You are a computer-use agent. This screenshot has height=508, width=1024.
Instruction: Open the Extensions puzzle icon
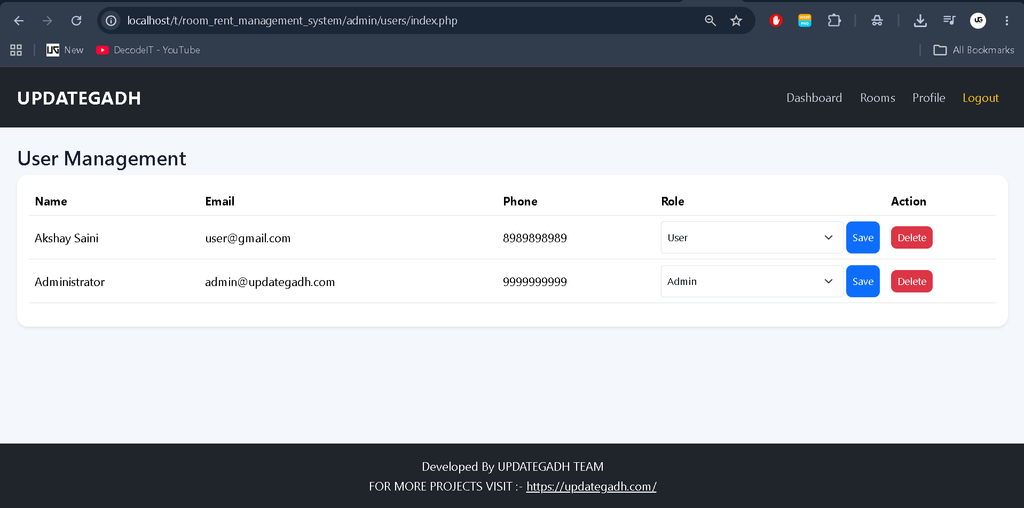click(x=834, y=21)
